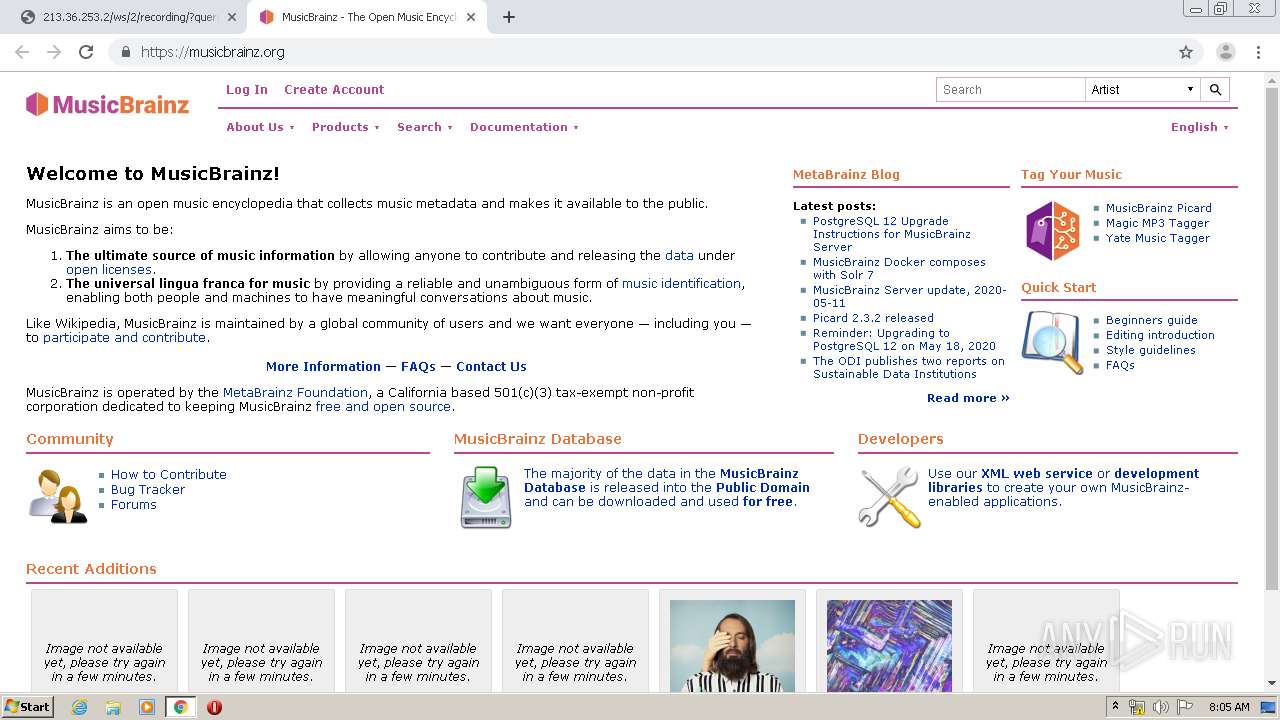Image resolution: width=1280 pixels, height=720 pixels.
Task: Open the participate and contribute link
Action: (x=124, y=337)
